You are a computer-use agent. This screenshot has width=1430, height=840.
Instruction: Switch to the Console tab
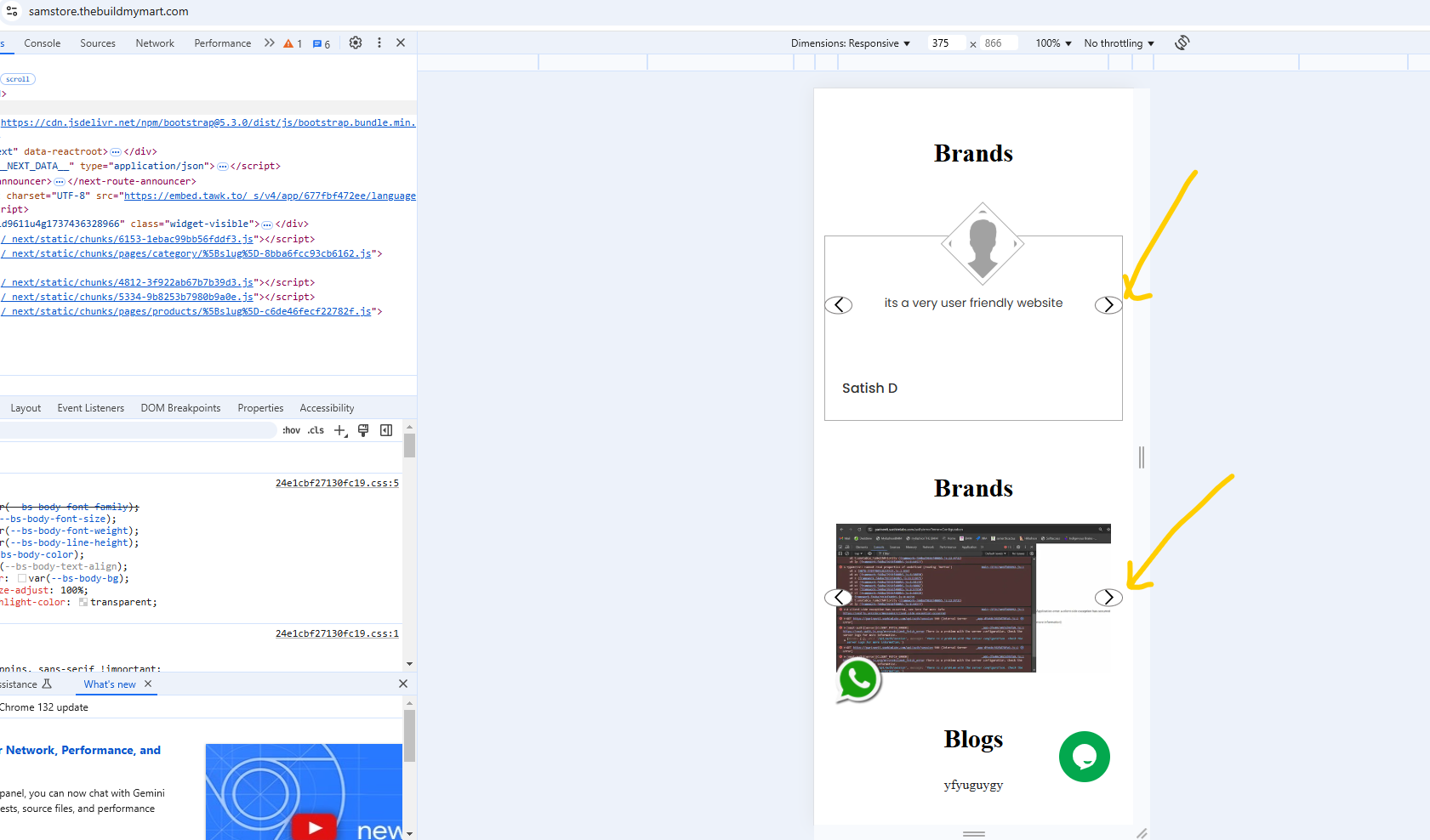(x=43, y=43)
